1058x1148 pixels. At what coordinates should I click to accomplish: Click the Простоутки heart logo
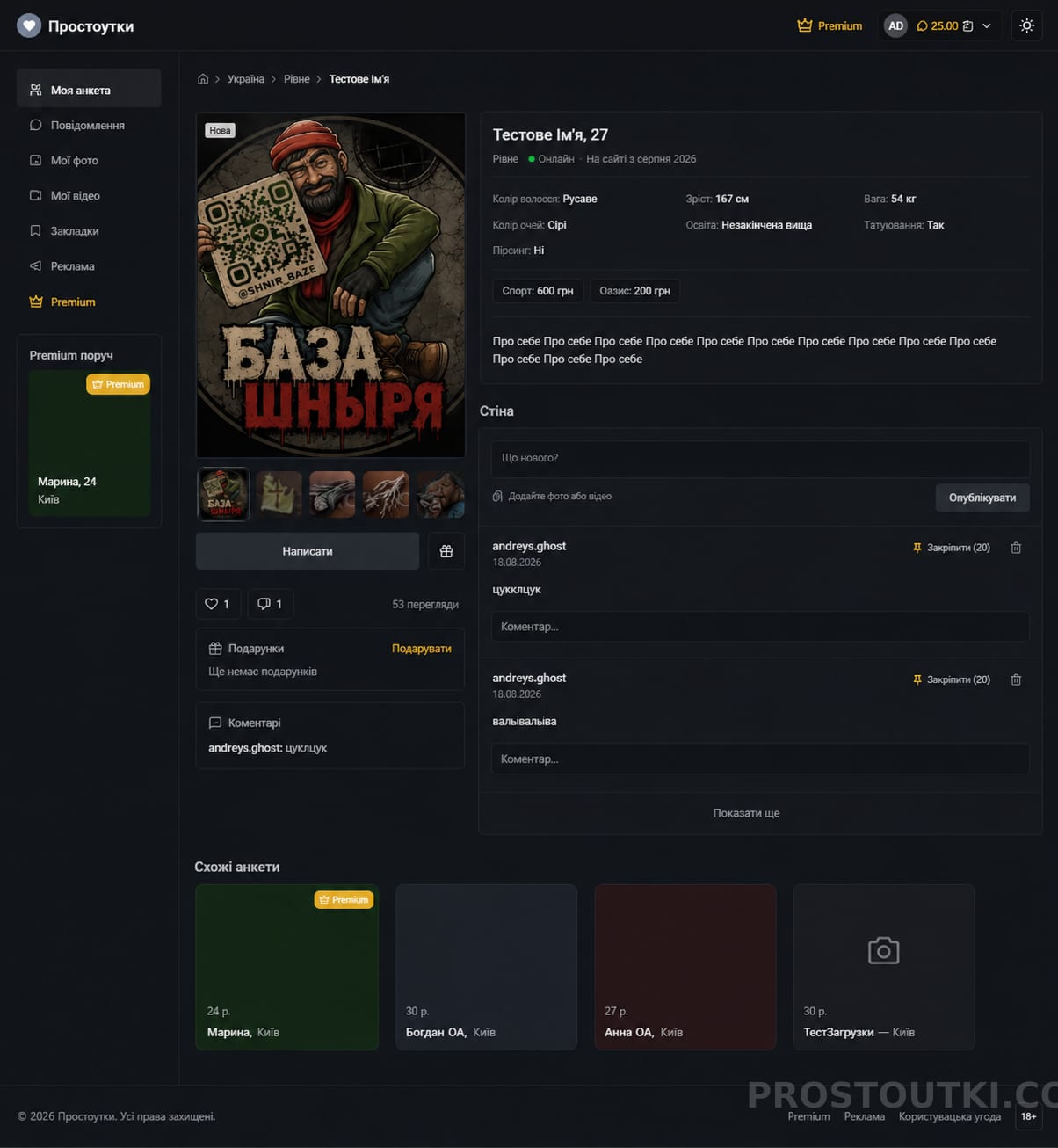point(29,25)
